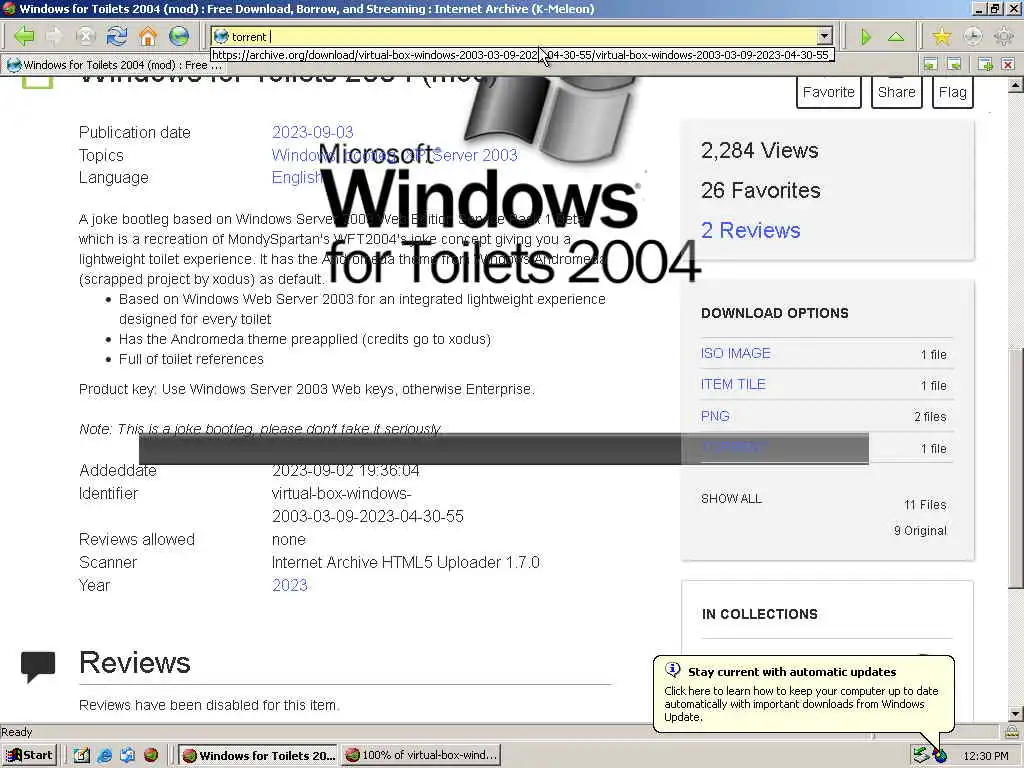The height and width of the screenshot is (768, 1024).
Task: Click SHOW ALL download files
Action: (731, 499)
